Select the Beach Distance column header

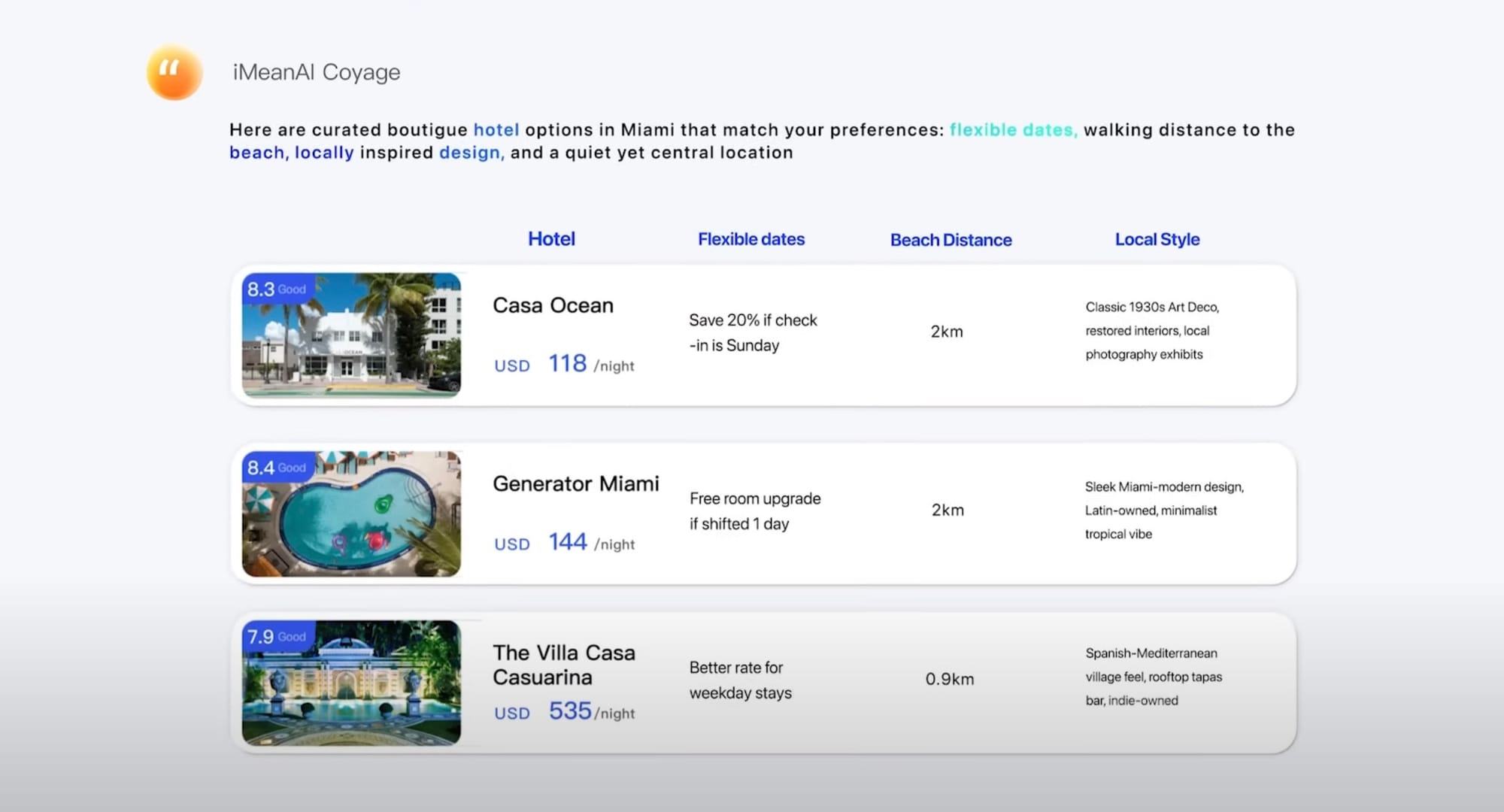(x=951, y=240)
